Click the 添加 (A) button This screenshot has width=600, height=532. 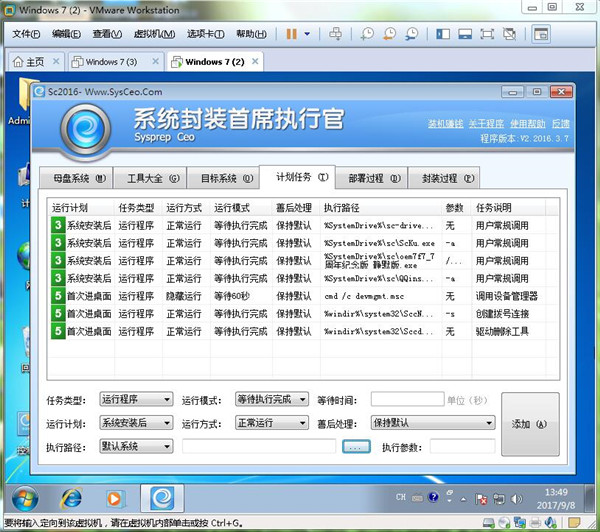tap(530, 424)
